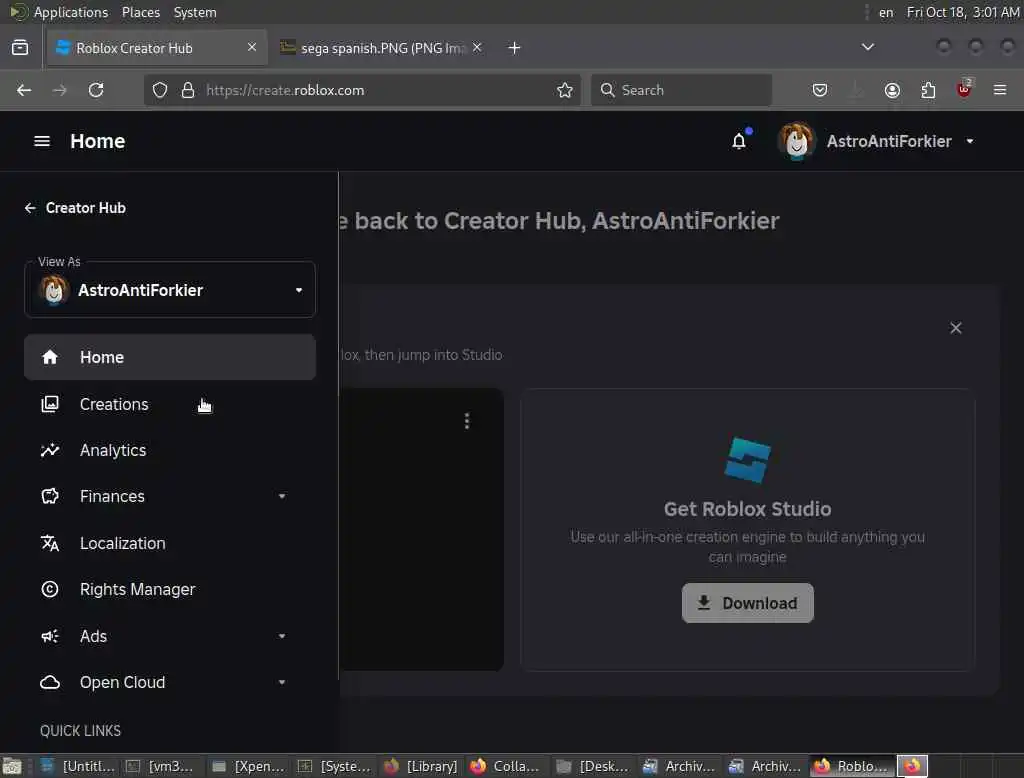
Task: Click the Open Cloud cloud icon
Action: point(50,683)
